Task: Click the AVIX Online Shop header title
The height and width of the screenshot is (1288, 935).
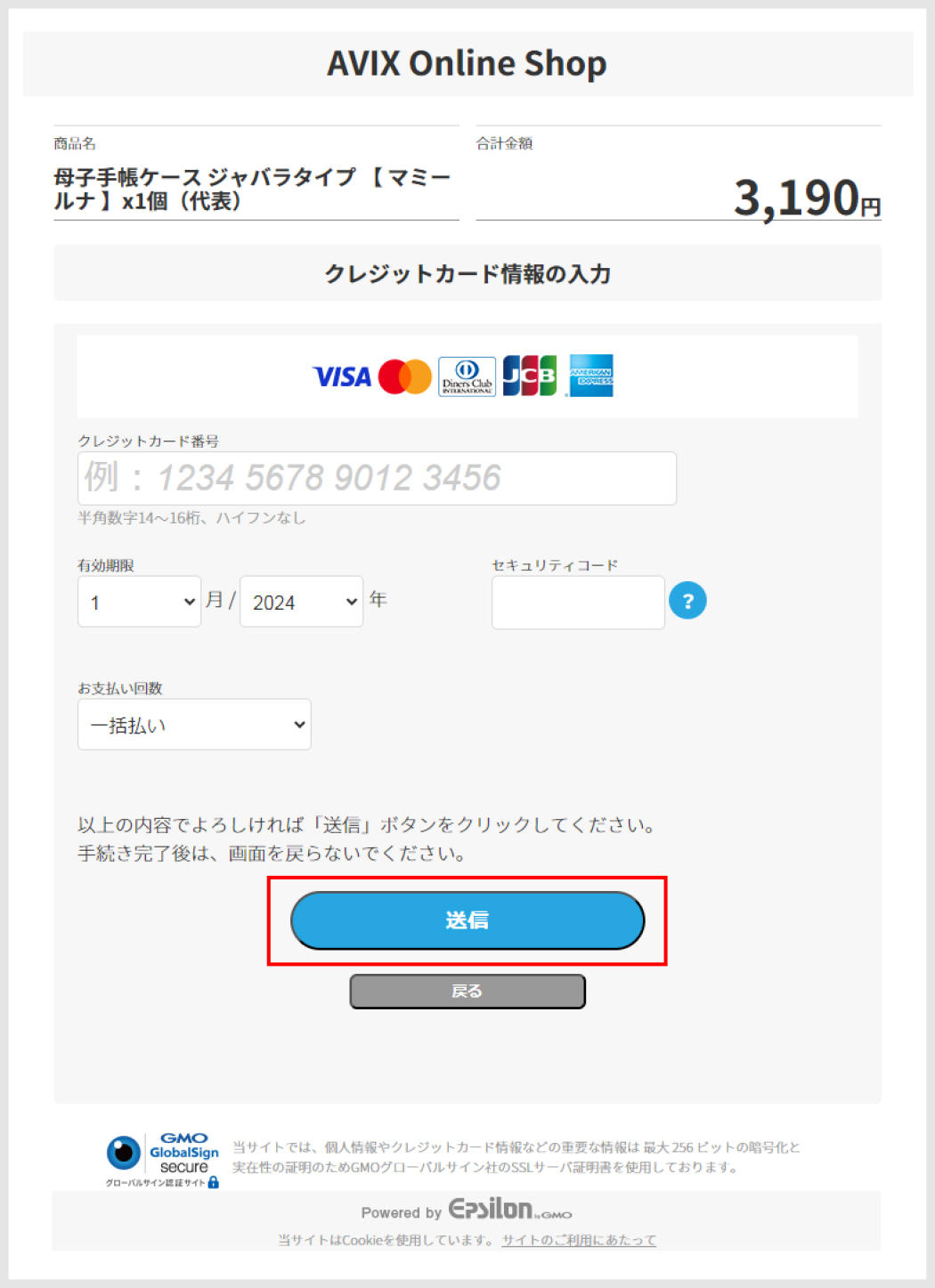Action: tap(467, 63)
